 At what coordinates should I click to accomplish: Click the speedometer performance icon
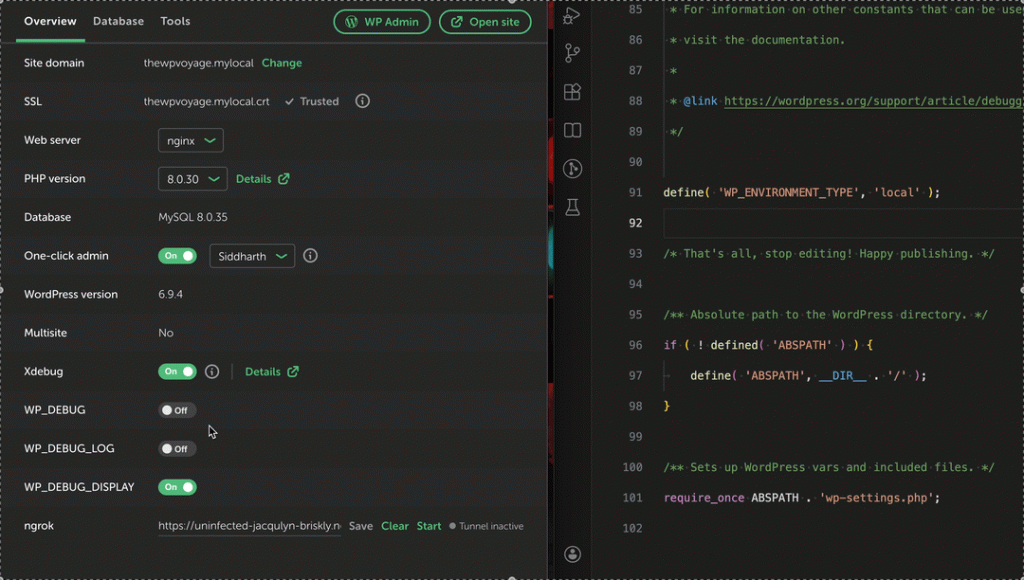click(572, 170)
